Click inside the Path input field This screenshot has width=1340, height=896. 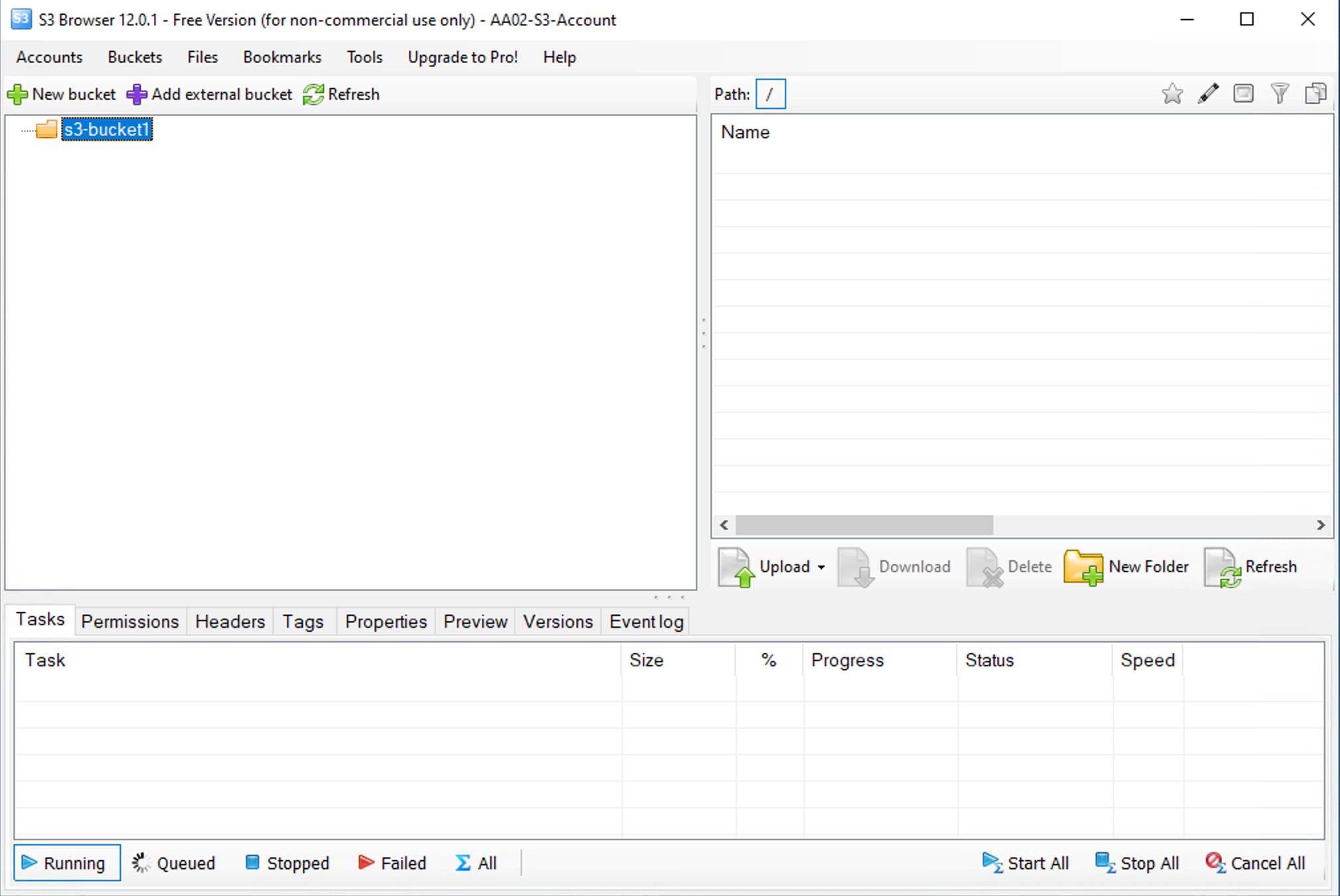(771, 94)
